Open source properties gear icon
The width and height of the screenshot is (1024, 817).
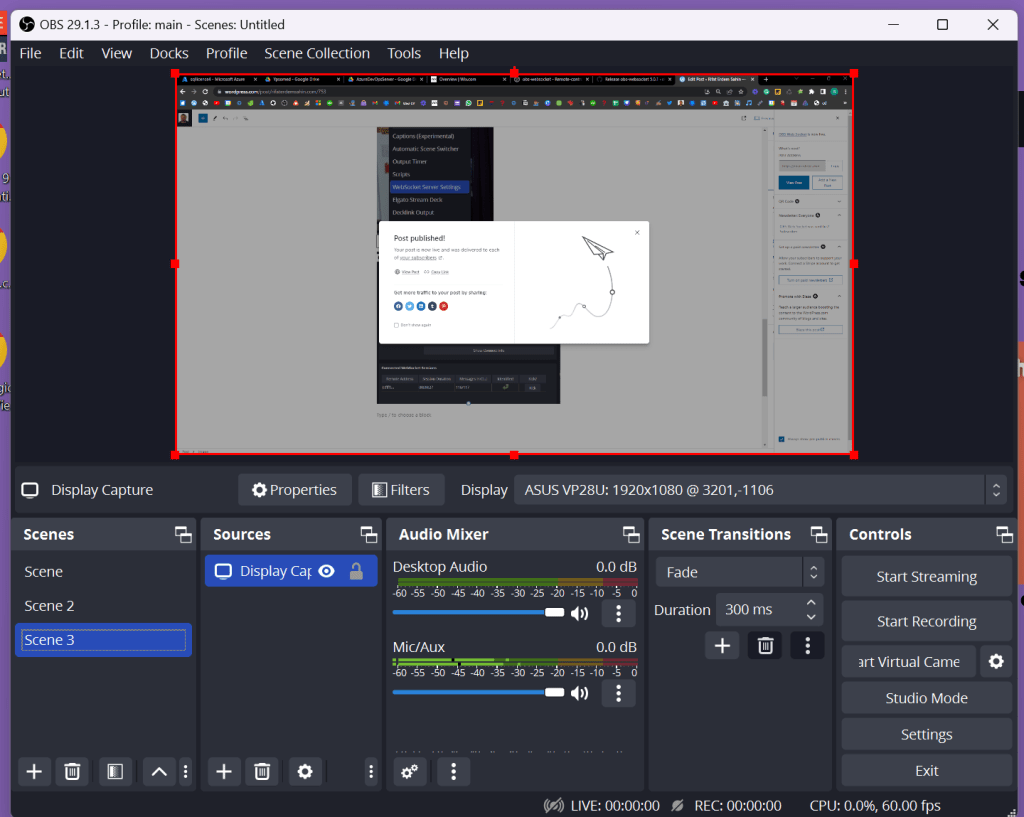[305, 771]
